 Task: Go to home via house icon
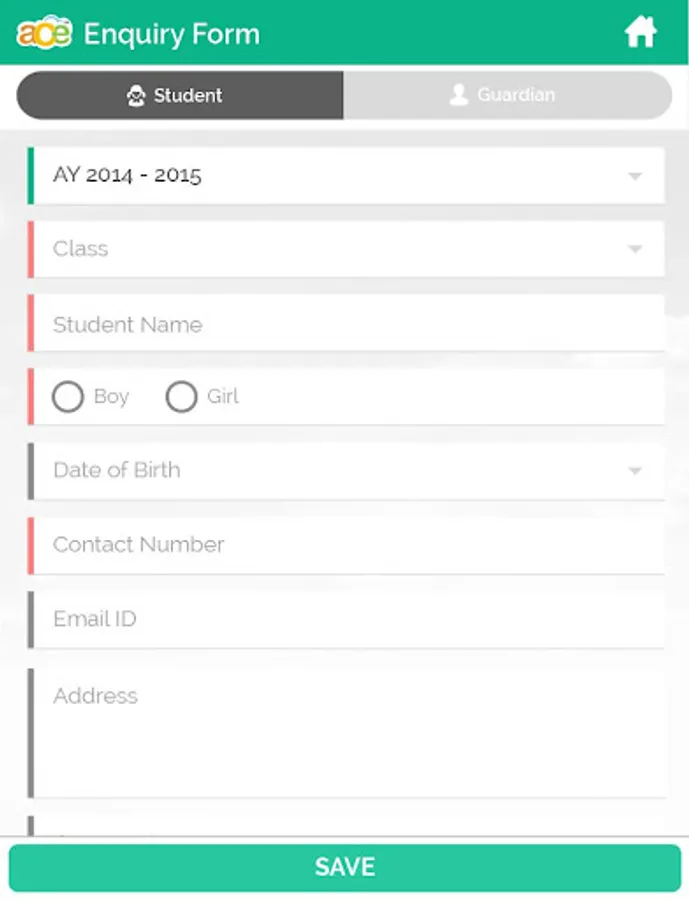coord(640,32)
